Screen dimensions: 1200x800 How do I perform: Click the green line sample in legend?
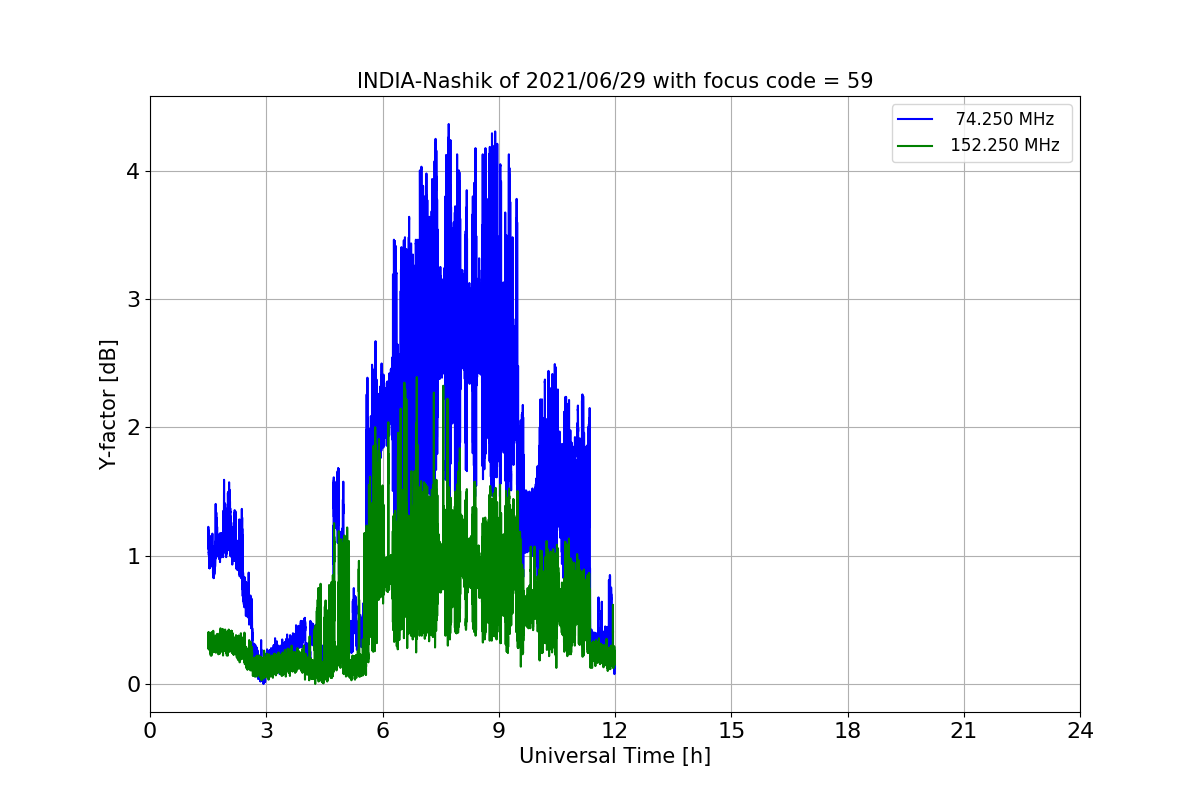[x=915, y=146]
